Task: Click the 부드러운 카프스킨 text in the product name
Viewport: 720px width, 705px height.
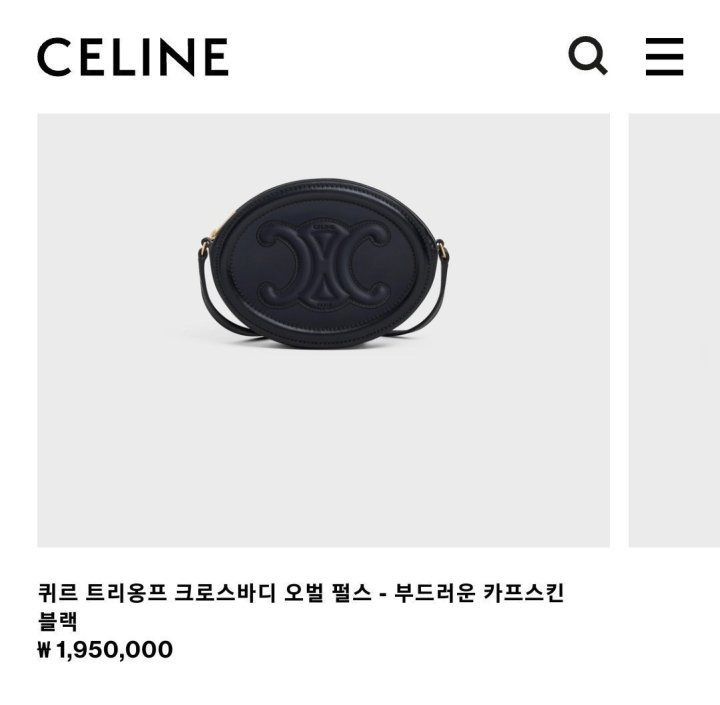Action: click(479, 592)
